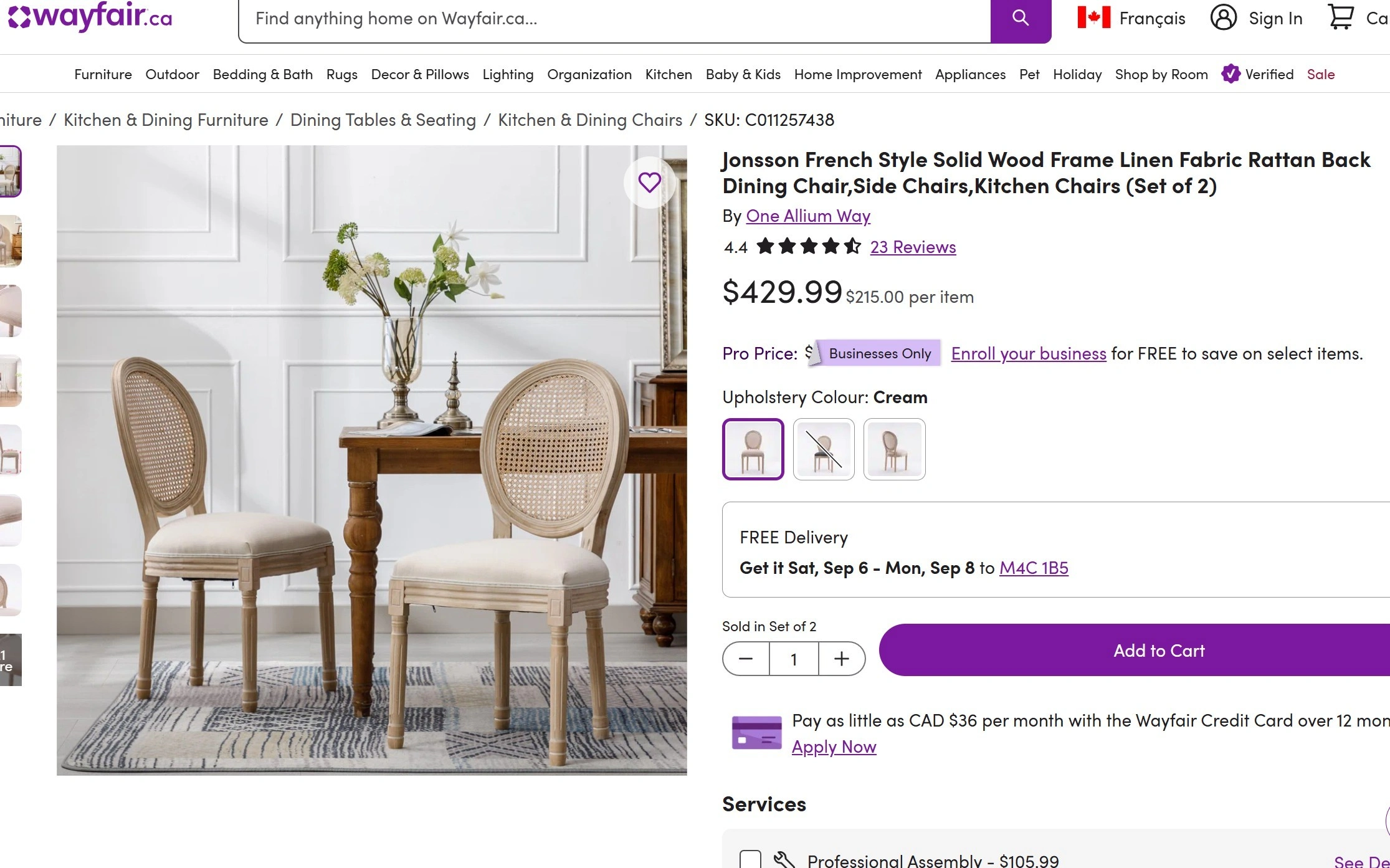Screen dimensions: 1390x868
Task: Click the Verified badge icon
Action: 1231,74
